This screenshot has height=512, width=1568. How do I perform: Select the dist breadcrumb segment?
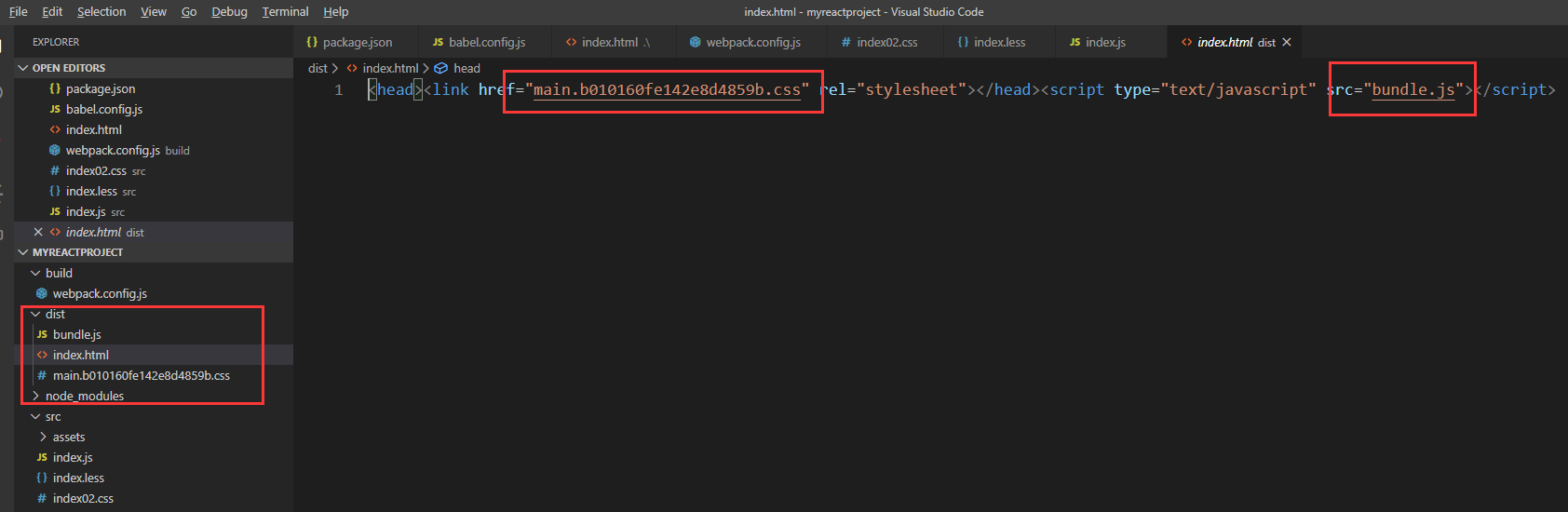click(x=318, y=68)
